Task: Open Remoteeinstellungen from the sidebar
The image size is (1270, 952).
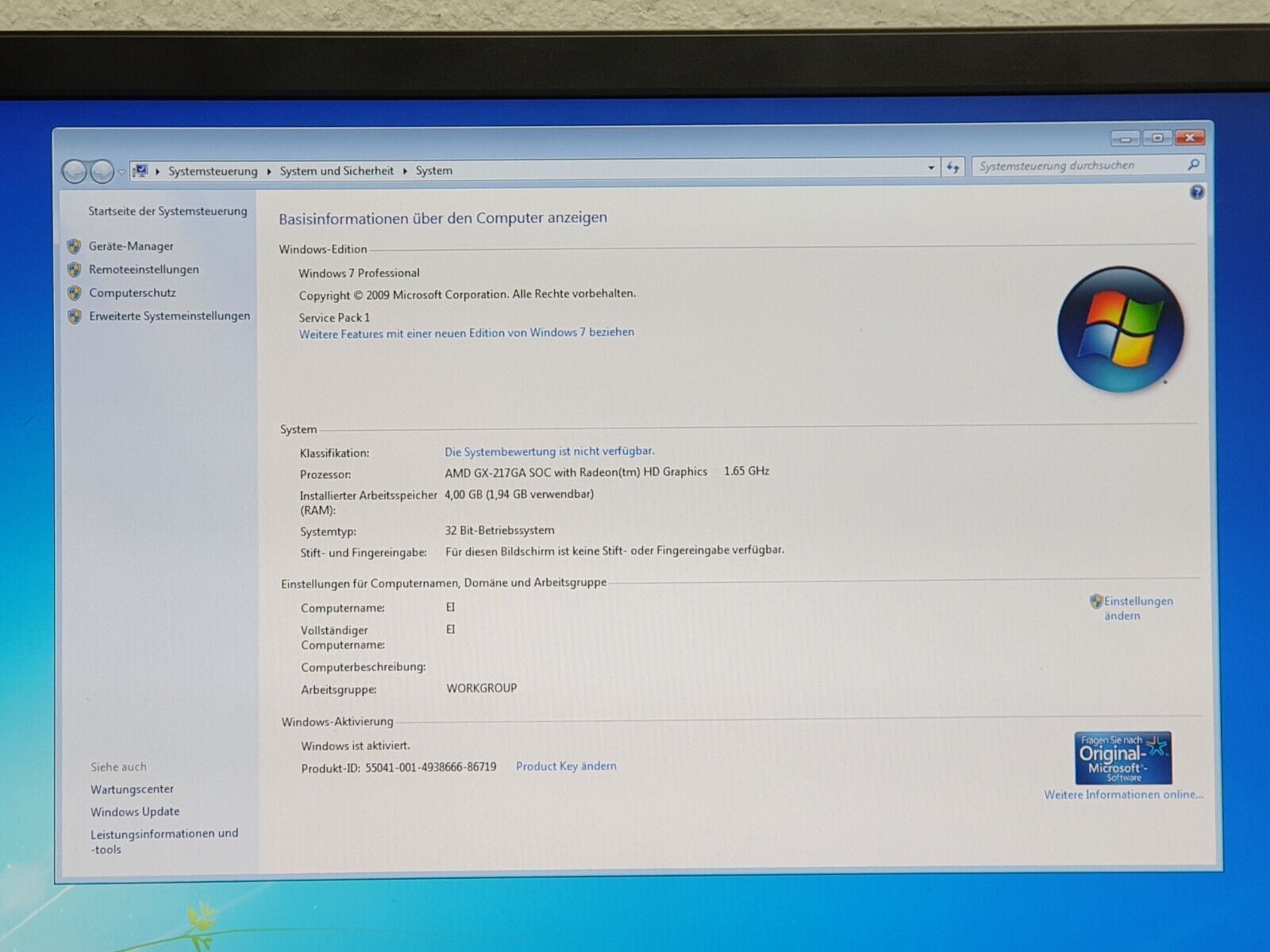Action: [144, 269]
